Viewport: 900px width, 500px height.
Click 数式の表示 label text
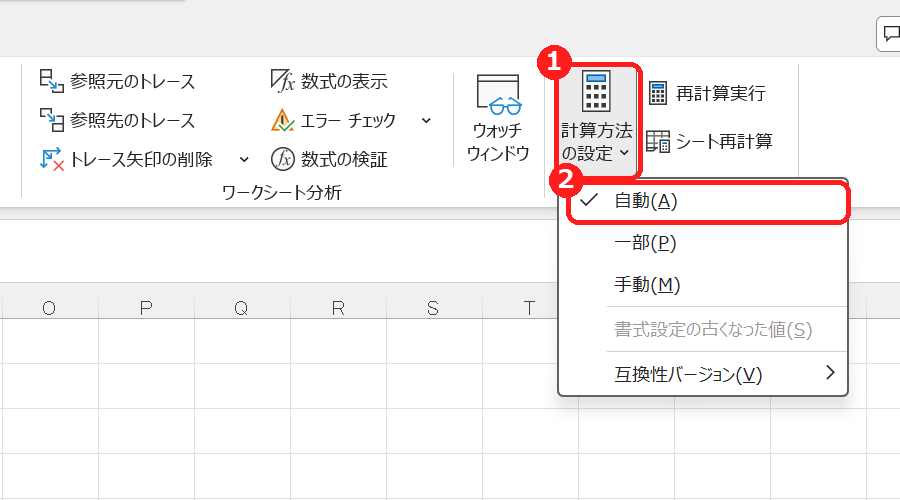pos(344,82)
